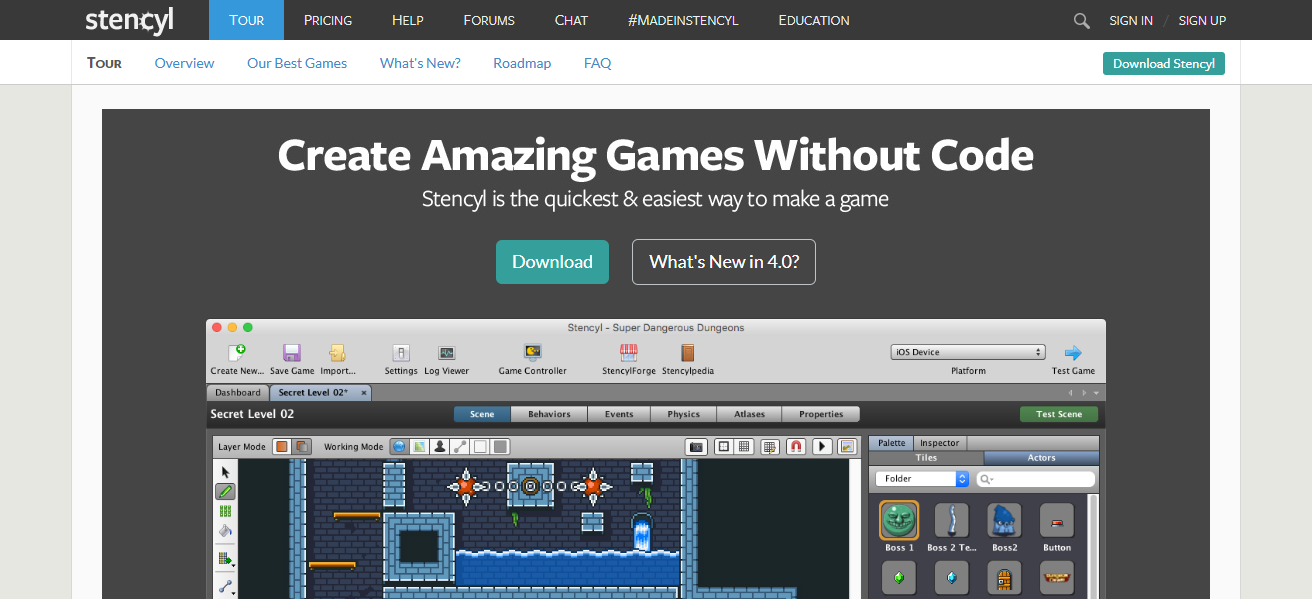Select the Button actor

[x=1057, y=521]
